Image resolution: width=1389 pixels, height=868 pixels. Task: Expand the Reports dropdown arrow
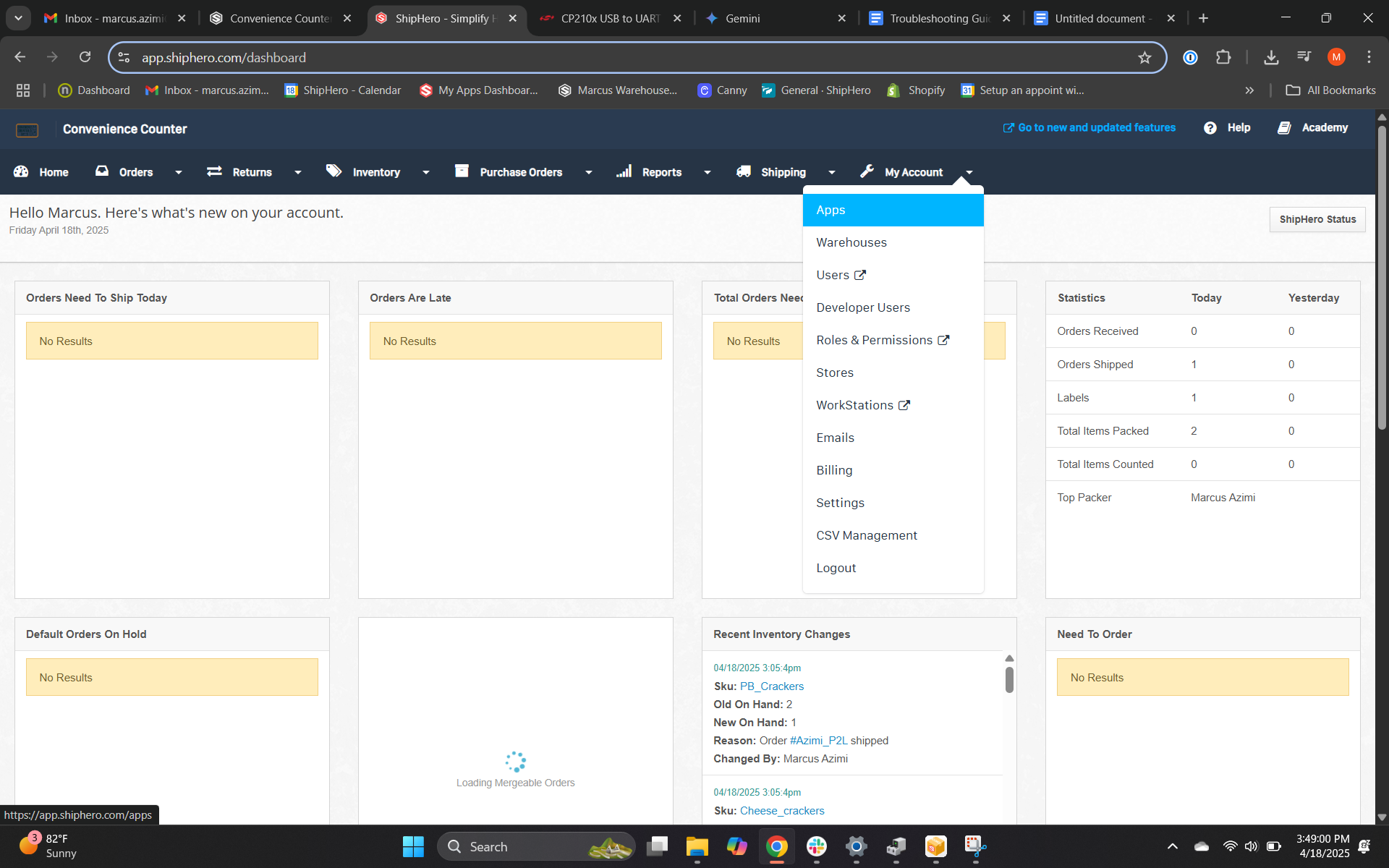click(707, 172)
